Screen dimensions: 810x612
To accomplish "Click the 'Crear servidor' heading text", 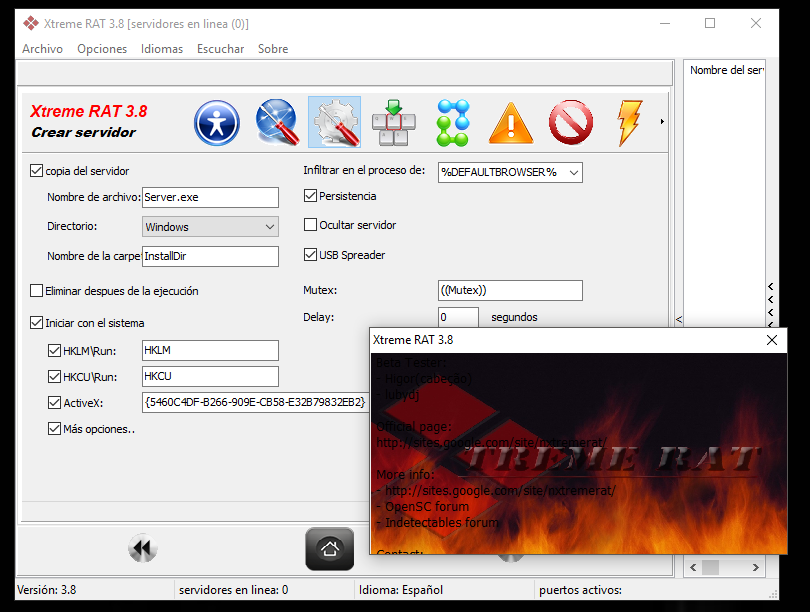I will [x=84, y=132].
